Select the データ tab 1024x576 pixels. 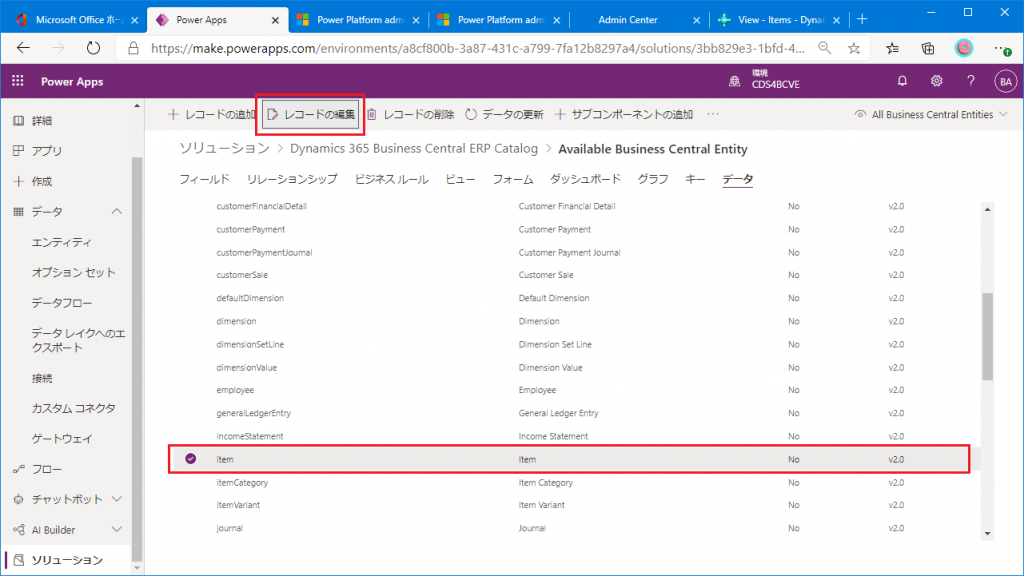point(737,179)
